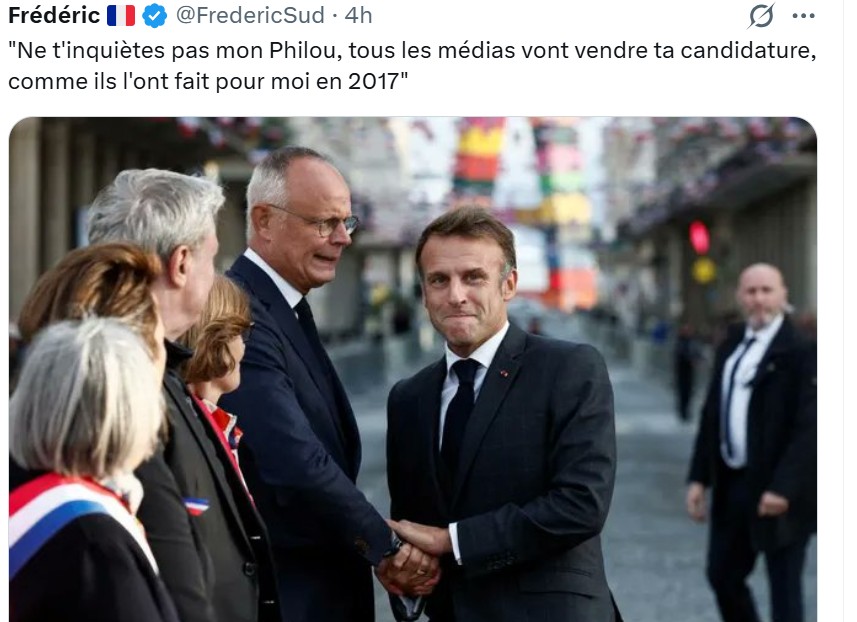Open the attached photo in full view
Image resolution: width=857 pixels, height=622 pixels.
[x=413, y=369]
